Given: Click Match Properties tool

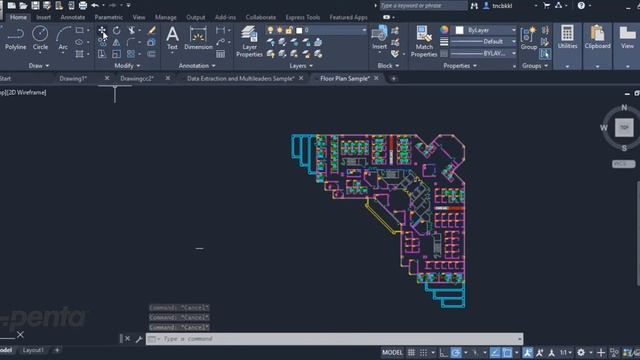Looking at the screenshot, I should click(x=424, y=41).
